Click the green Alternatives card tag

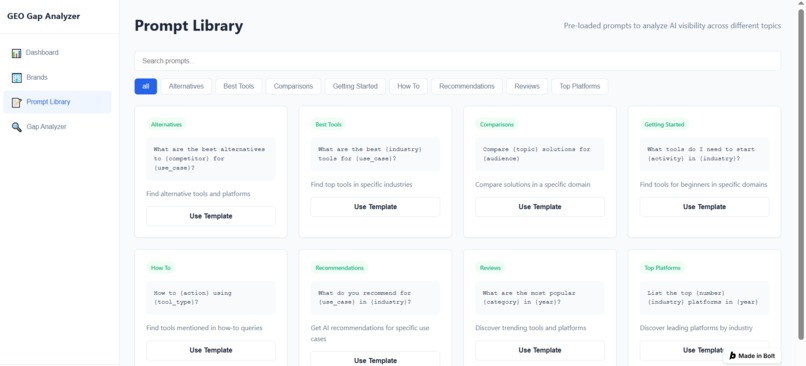[x=166, y=124]
